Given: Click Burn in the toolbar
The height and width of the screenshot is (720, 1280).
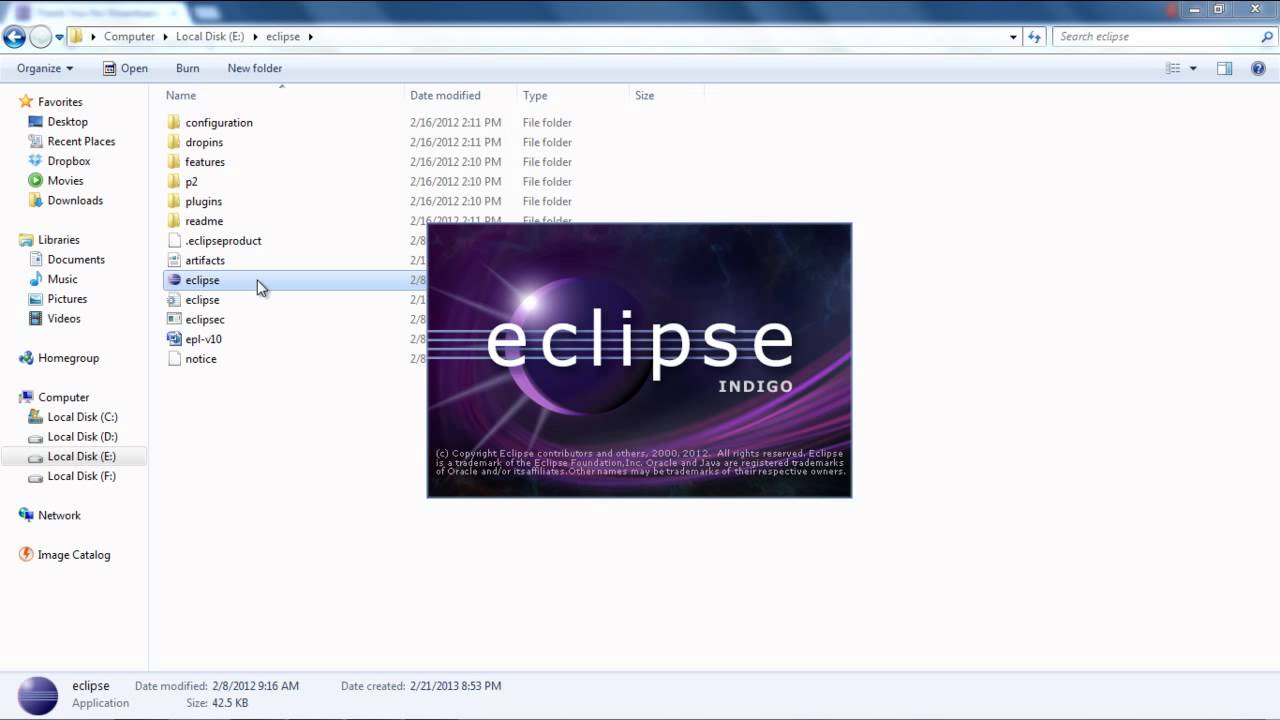Looking at the screenshot, I should point(187,68).
